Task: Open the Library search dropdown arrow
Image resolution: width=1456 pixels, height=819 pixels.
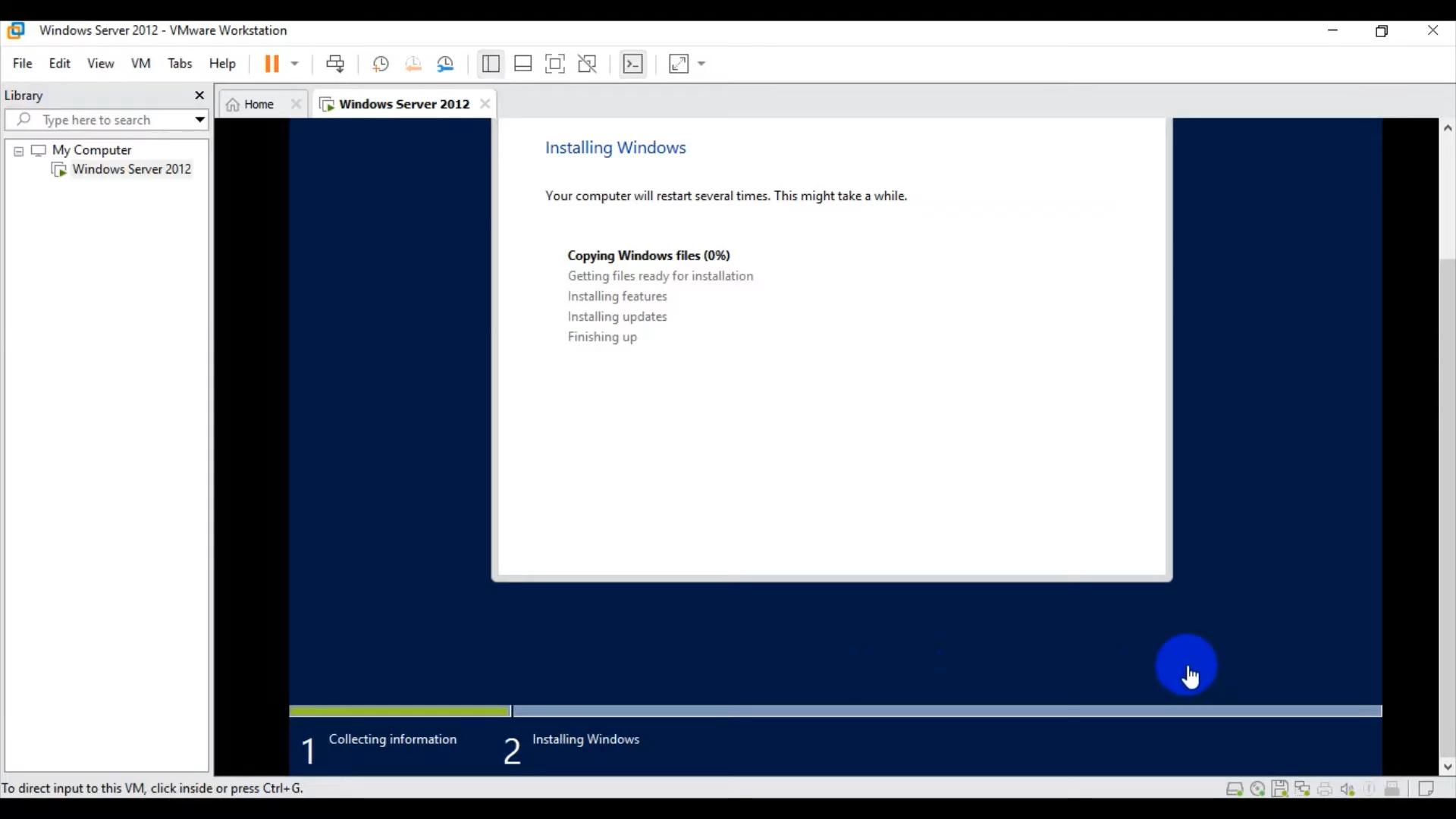Action: pyautogui.click(x=199, y=120)
